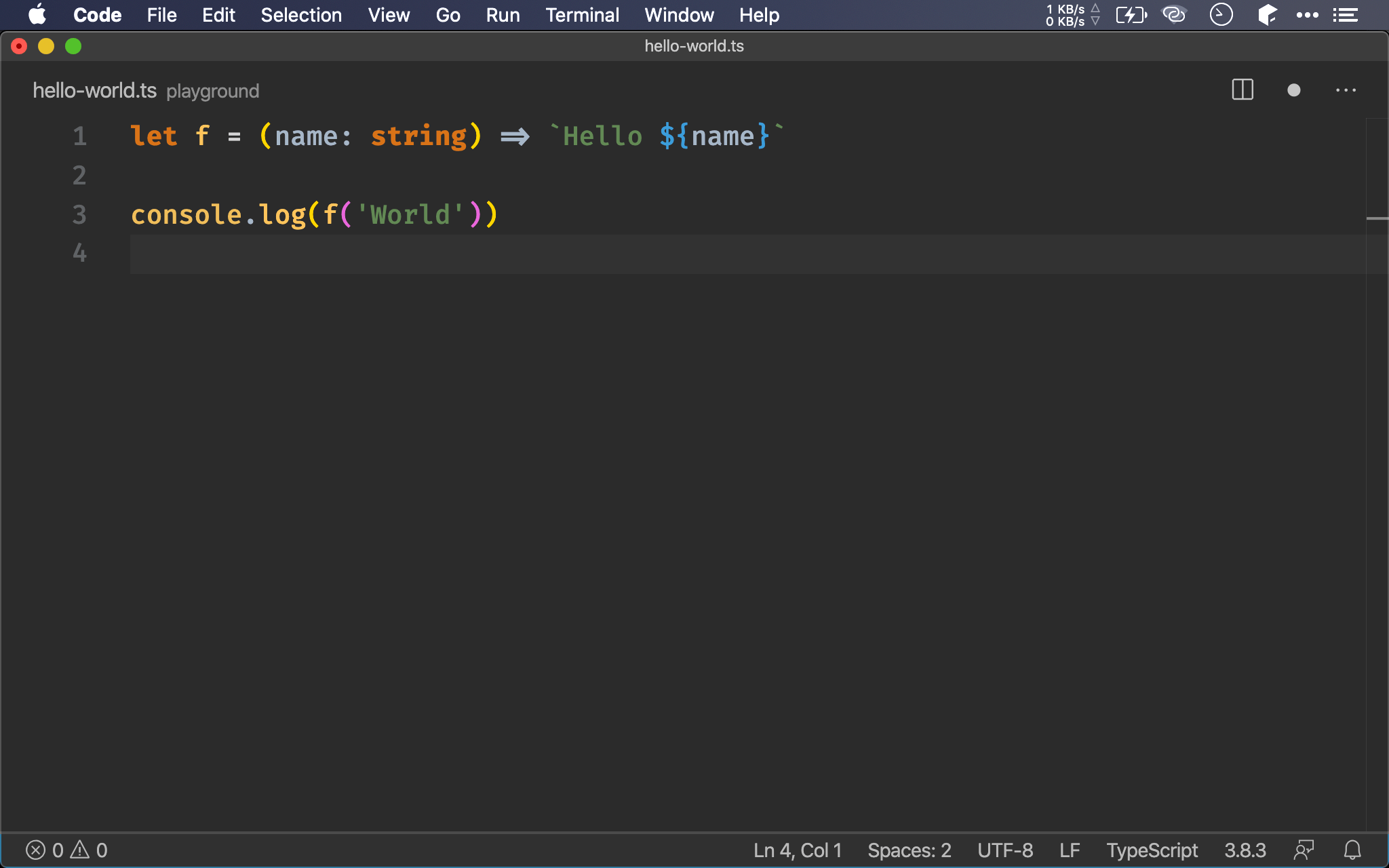
Task: Click 'console' on line 3
Action: click(187, 215)
